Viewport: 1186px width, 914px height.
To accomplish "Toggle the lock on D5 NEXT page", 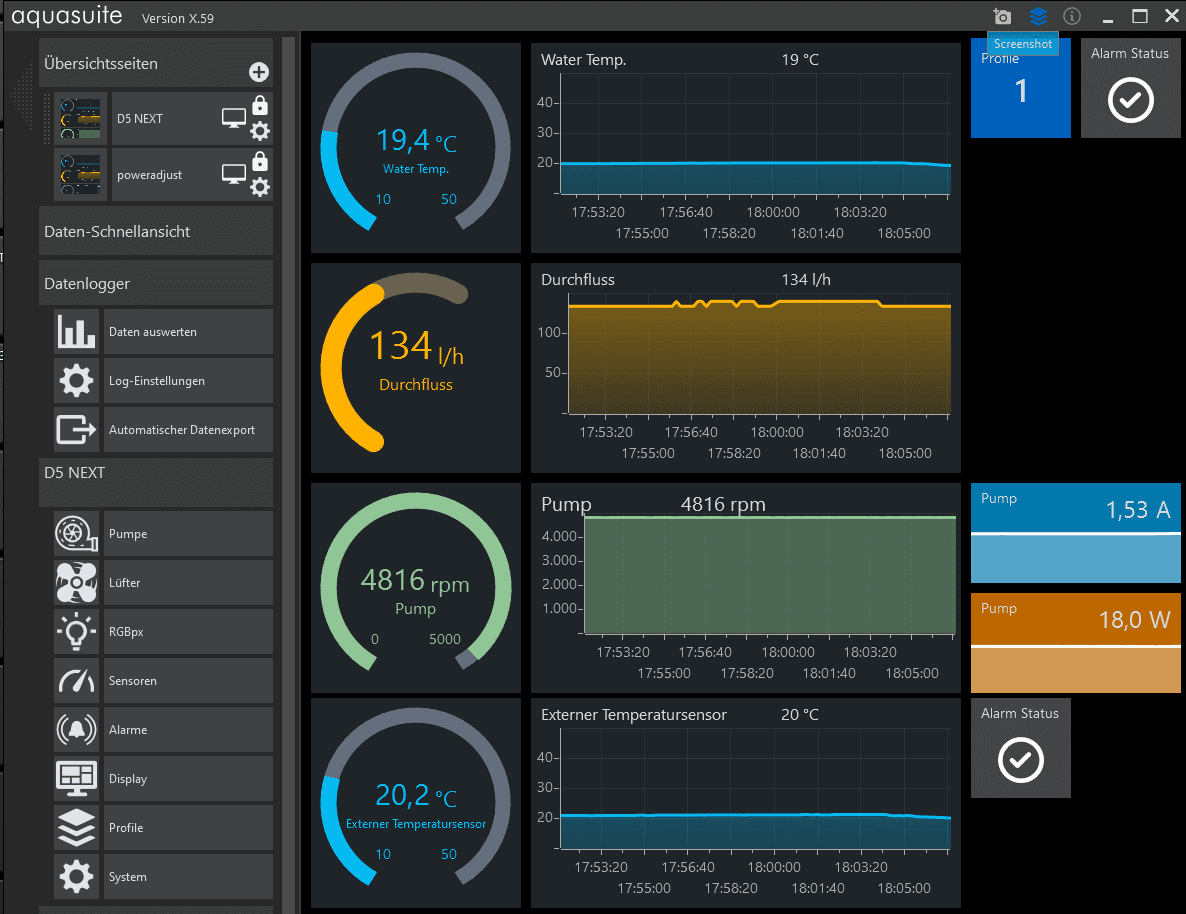I will click(x=259, y=104).
